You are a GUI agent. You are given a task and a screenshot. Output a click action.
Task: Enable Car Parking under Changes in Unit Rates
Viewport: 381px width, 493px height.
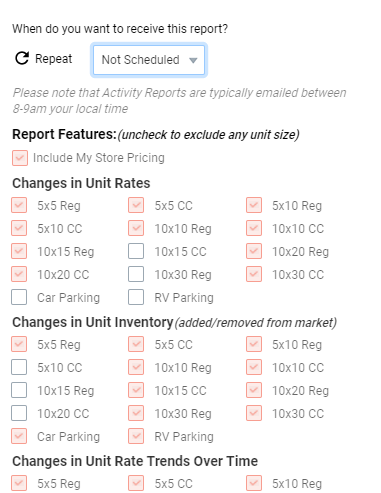[x=19, y=297]
